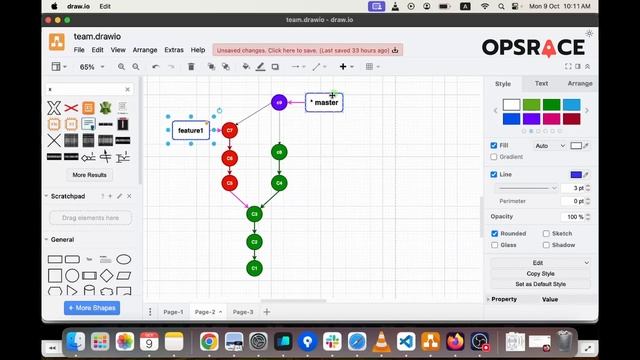Delete selection with trash icon

click(191, 67)
